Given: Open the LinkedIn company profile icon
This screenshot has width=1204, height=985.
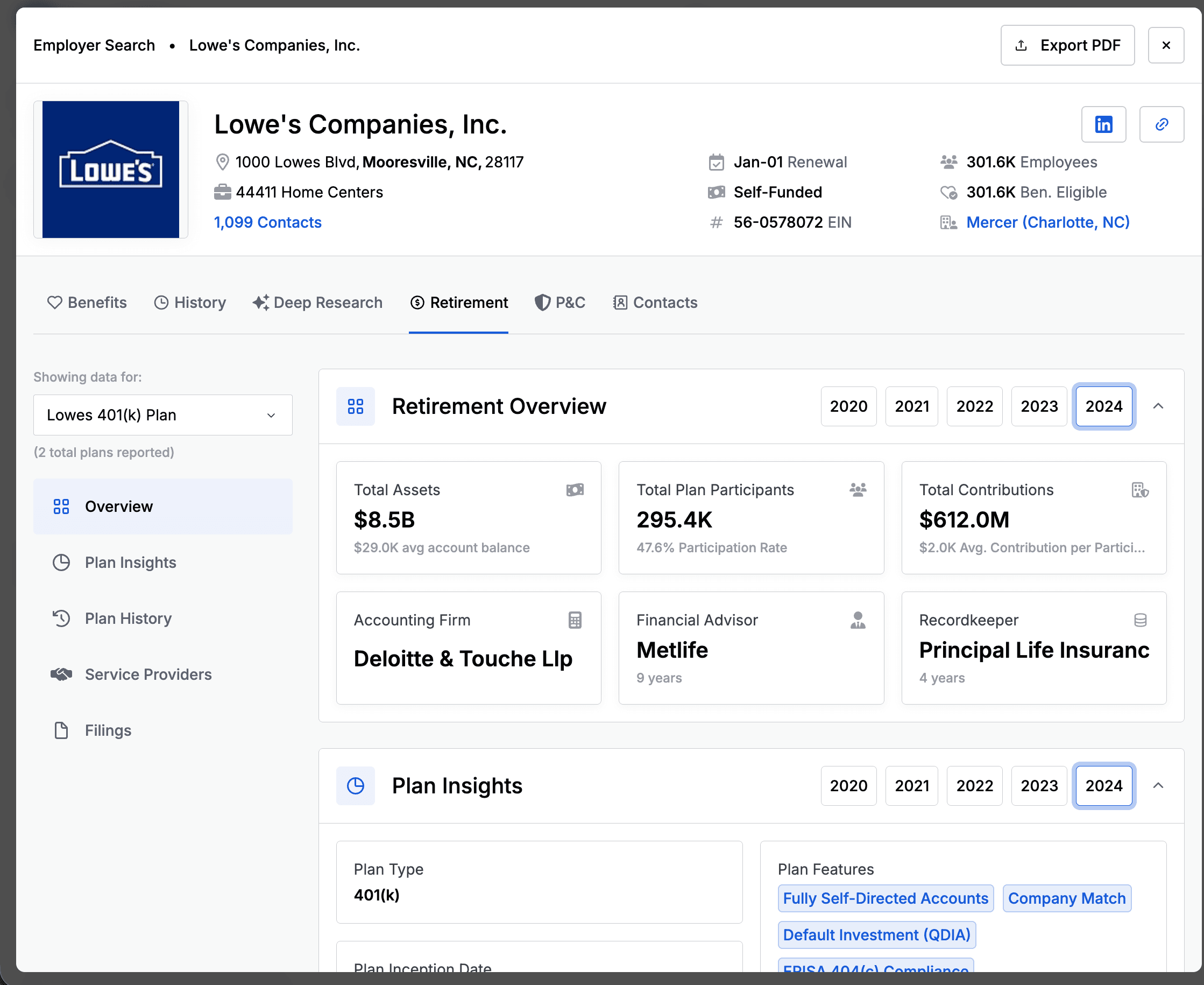Looking at the screenshot, I should pos(1103,124).
